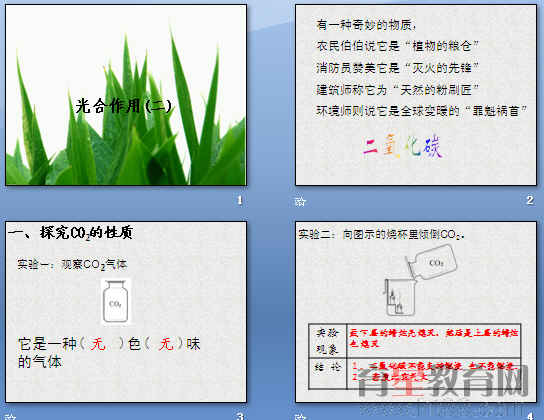
Task: Click the slide number 2 label
Action: [x=529, y=200]
